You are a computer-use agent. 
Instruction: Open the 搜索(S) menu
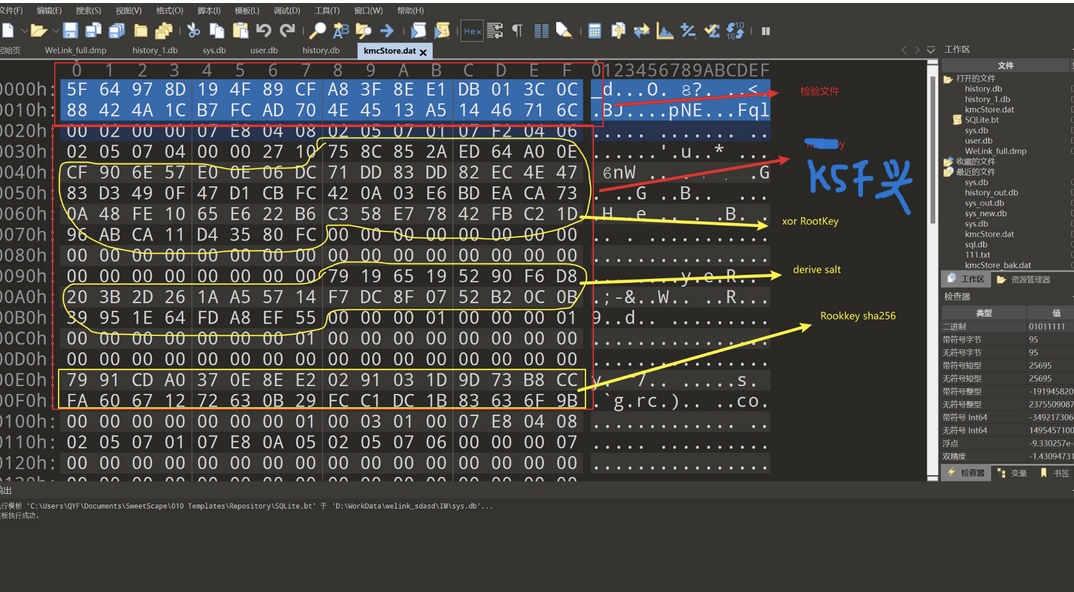88,10
